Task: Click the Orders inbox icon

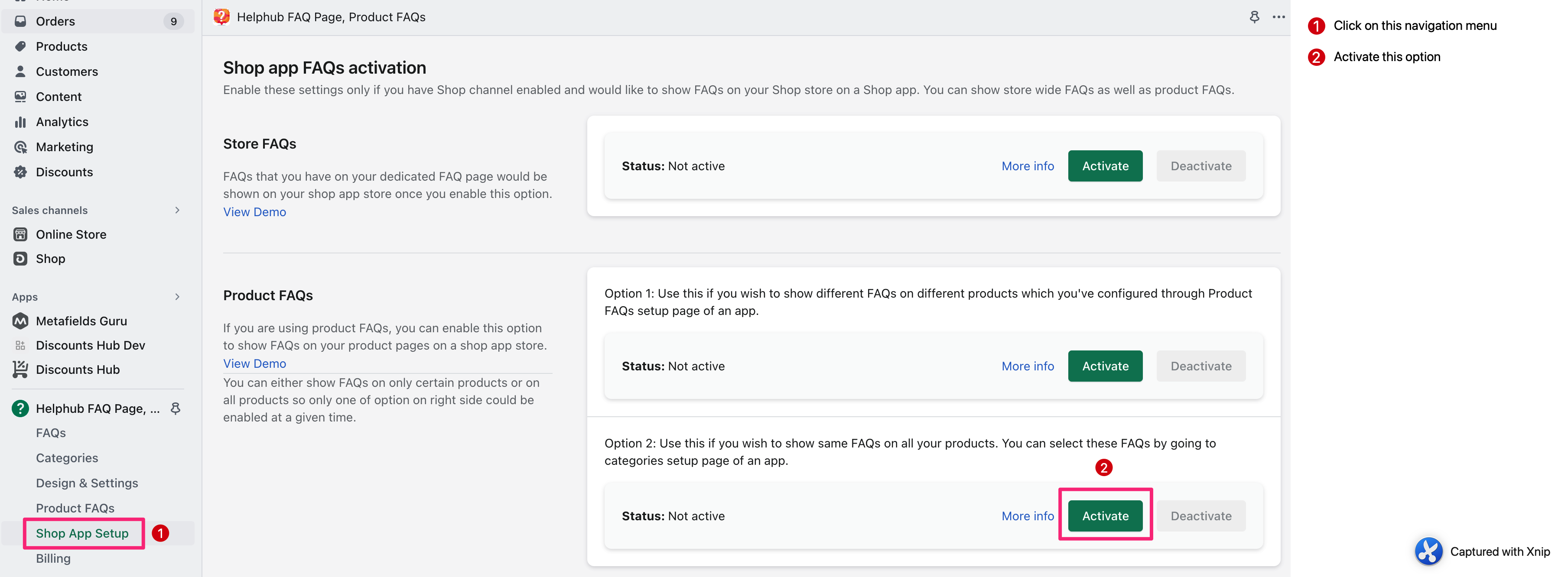Action: click(20, 21)
